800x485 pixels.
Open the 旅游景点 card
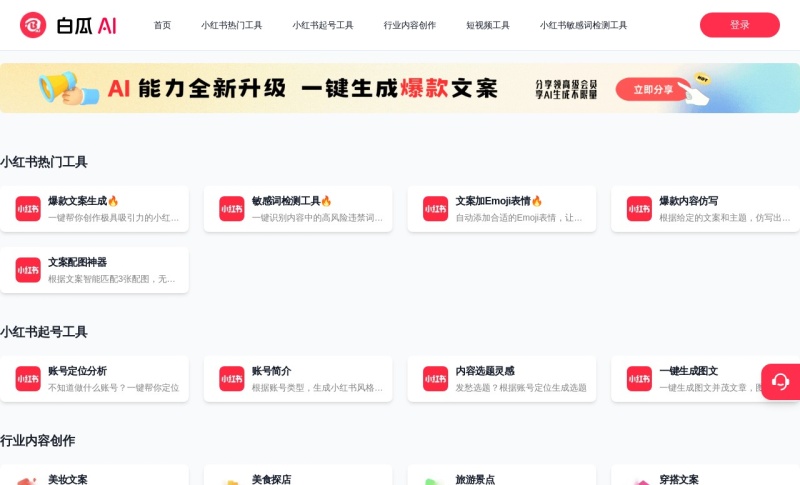502,475
